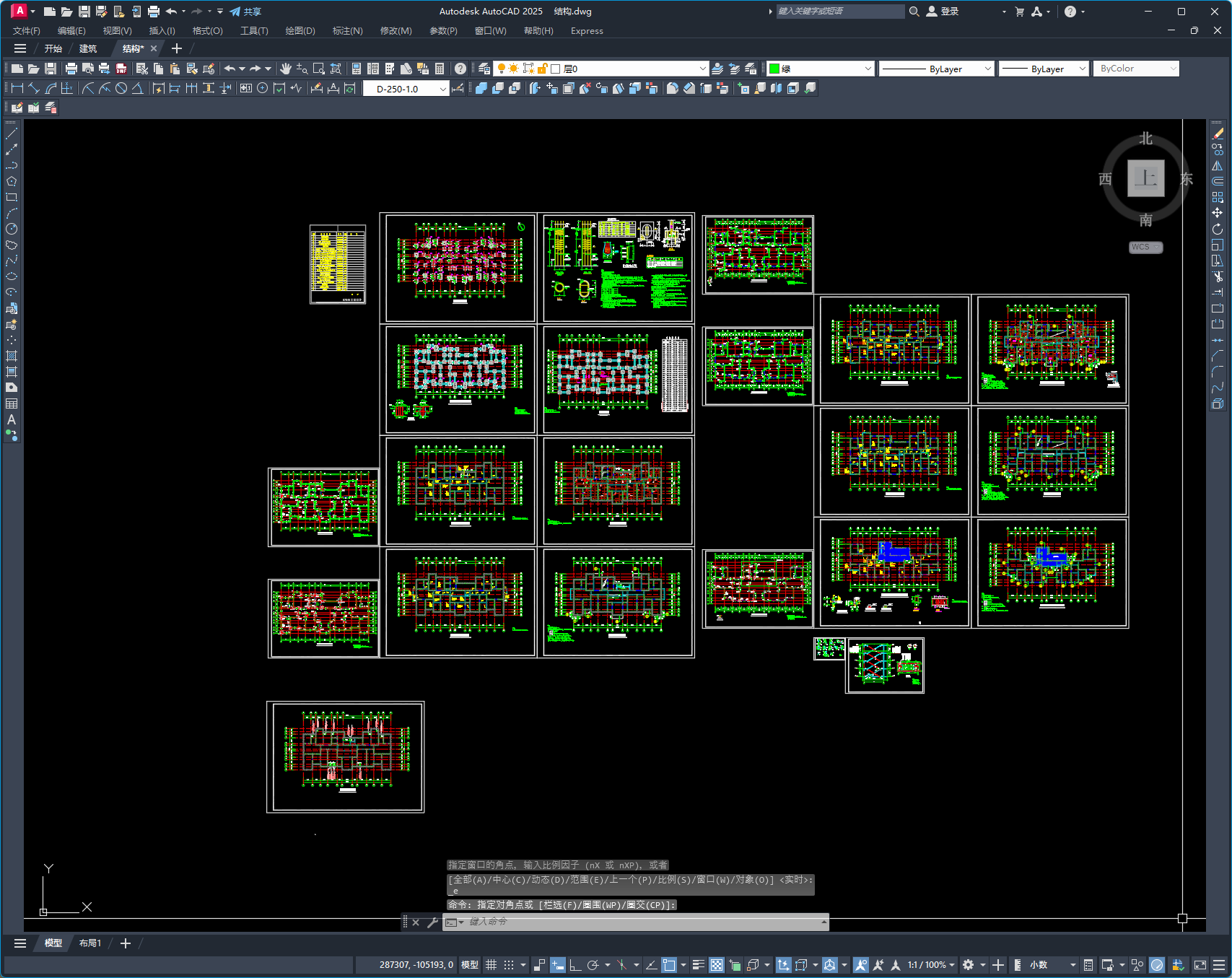
Task: Click the Save icon in standard toolbar
Action: (51, 69)
